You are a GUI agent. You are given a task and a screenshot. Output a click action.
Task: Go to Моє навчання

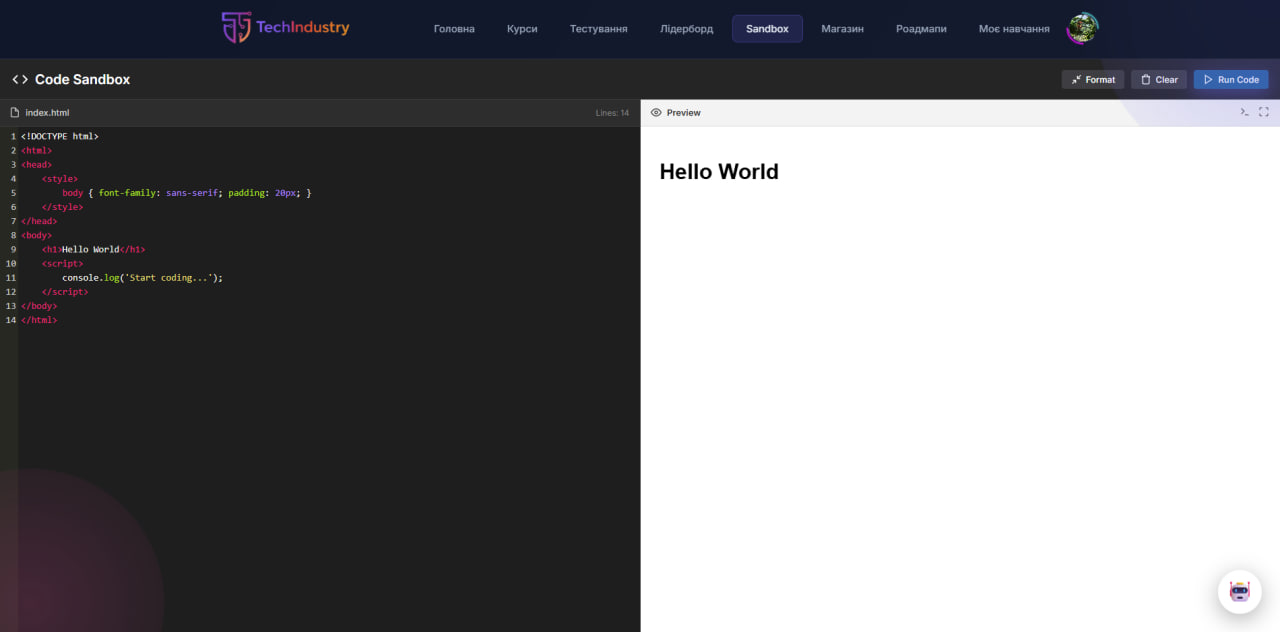[x=1013, y=29]
